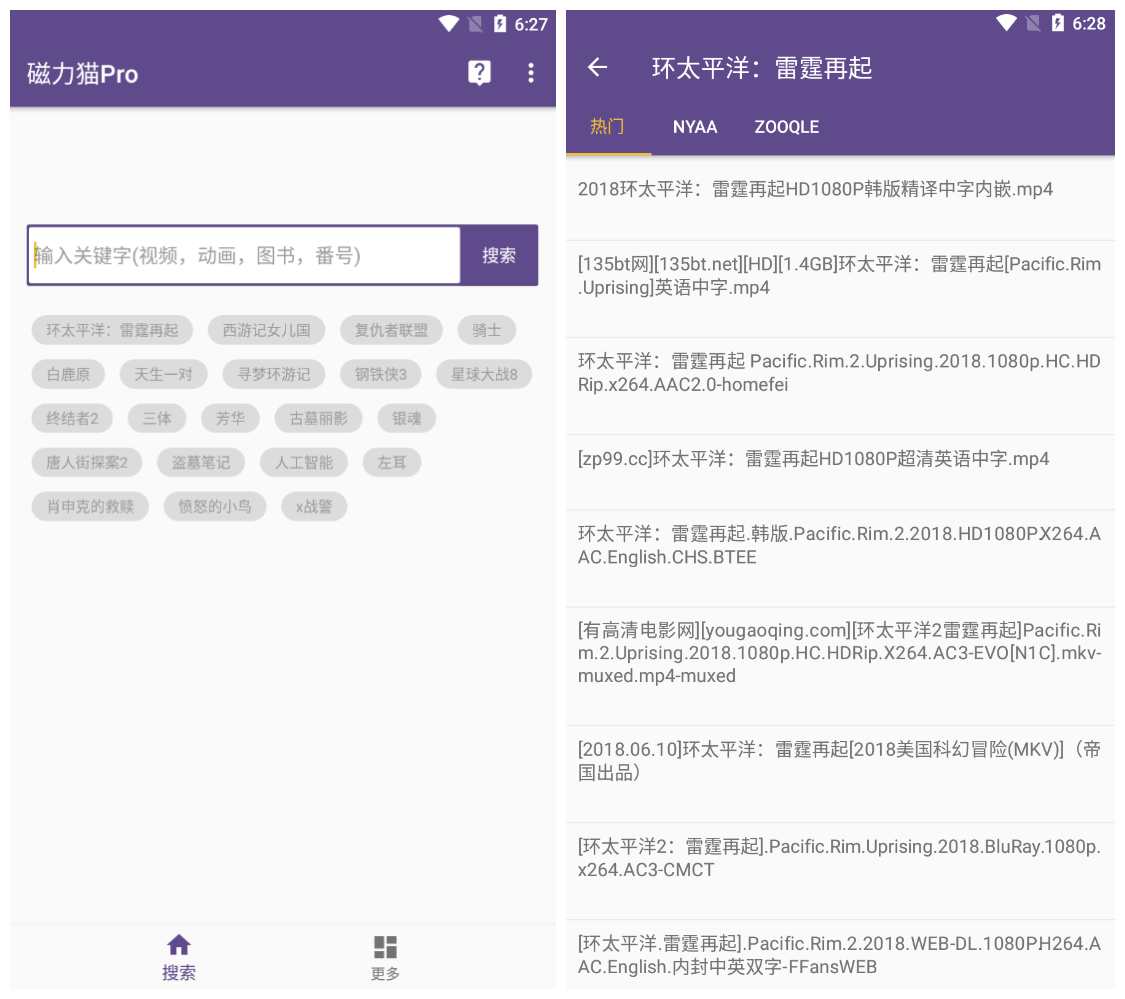Tap the 愤怒的小鸟 keyword chip
The width and height of the screenshot is (1125, 999).
coord(215,506)
